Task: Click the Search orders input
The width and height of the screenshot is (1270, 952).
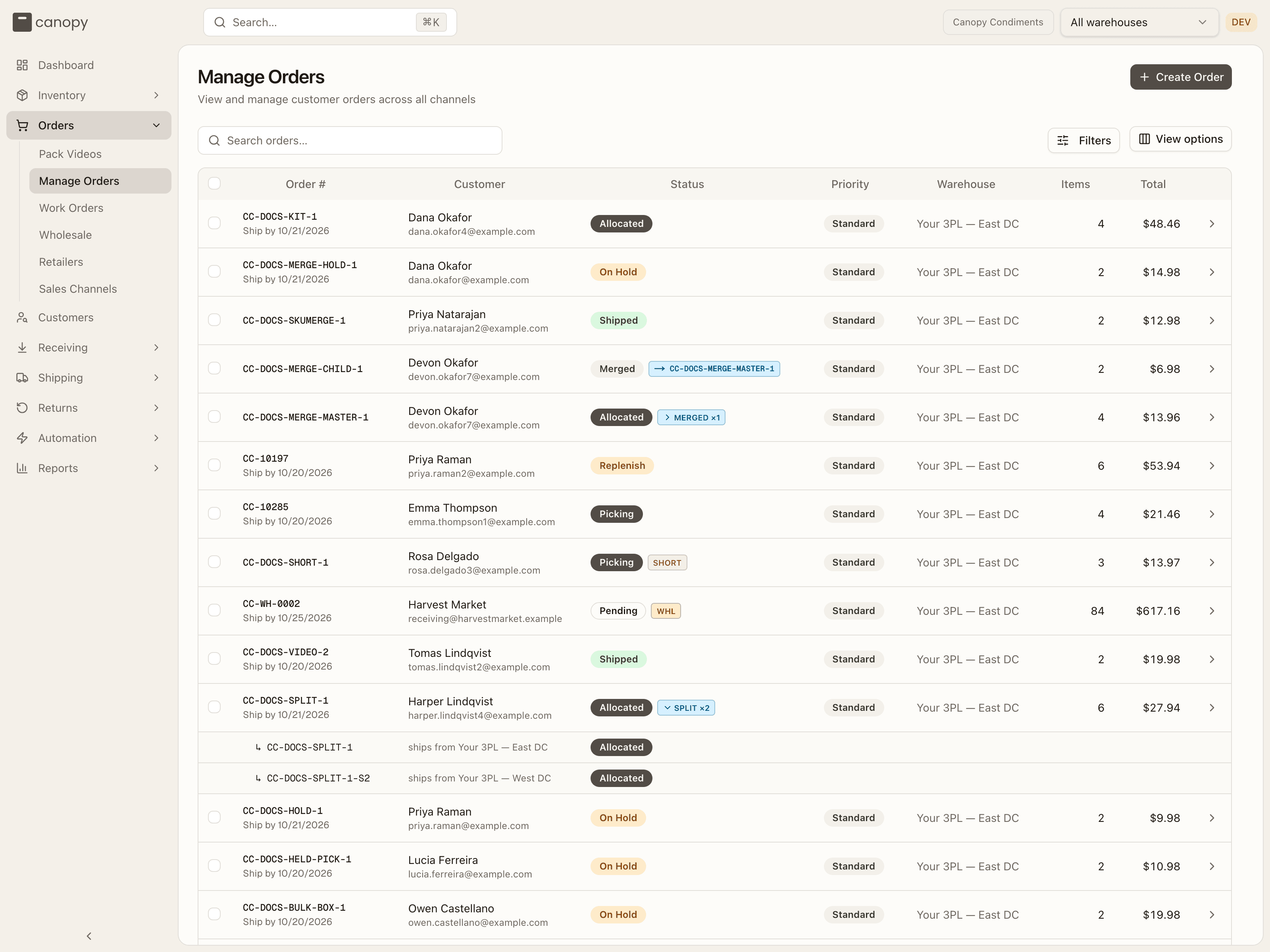Action: tap(350, 140)
